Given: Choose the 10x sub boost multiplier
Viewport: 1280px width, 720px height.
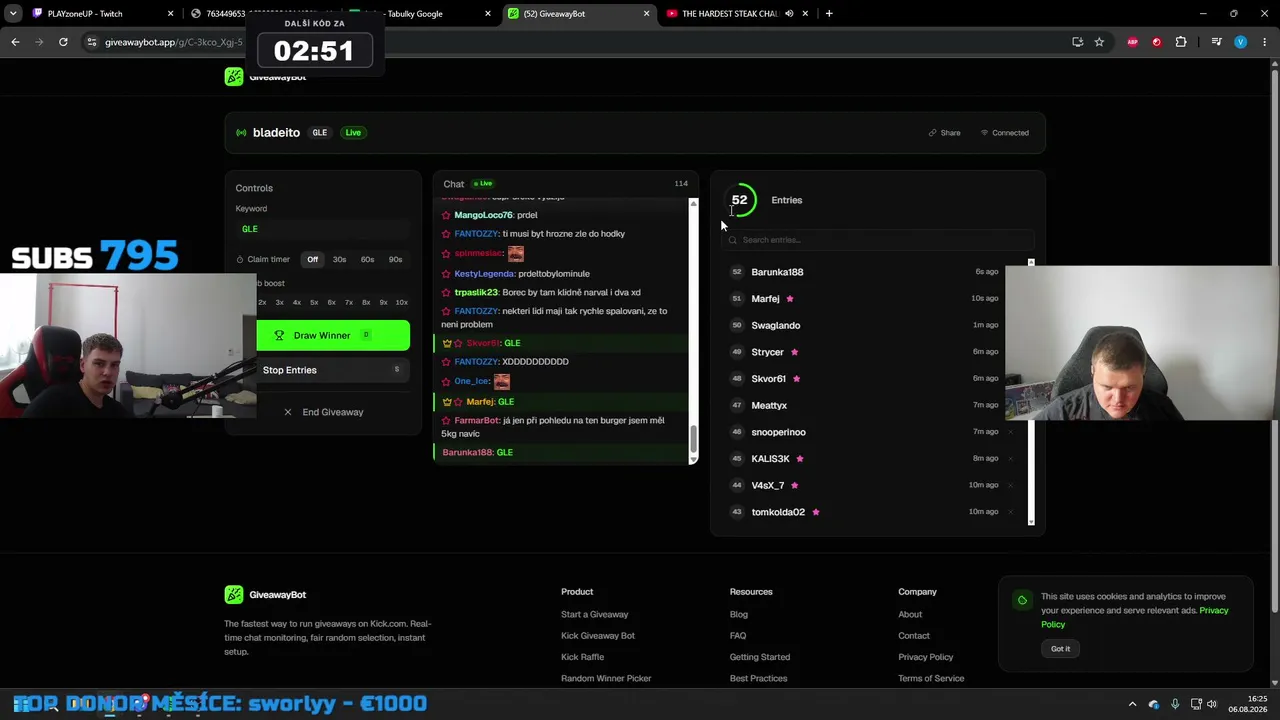Looking at the screenshot, I should pos(402,302).
